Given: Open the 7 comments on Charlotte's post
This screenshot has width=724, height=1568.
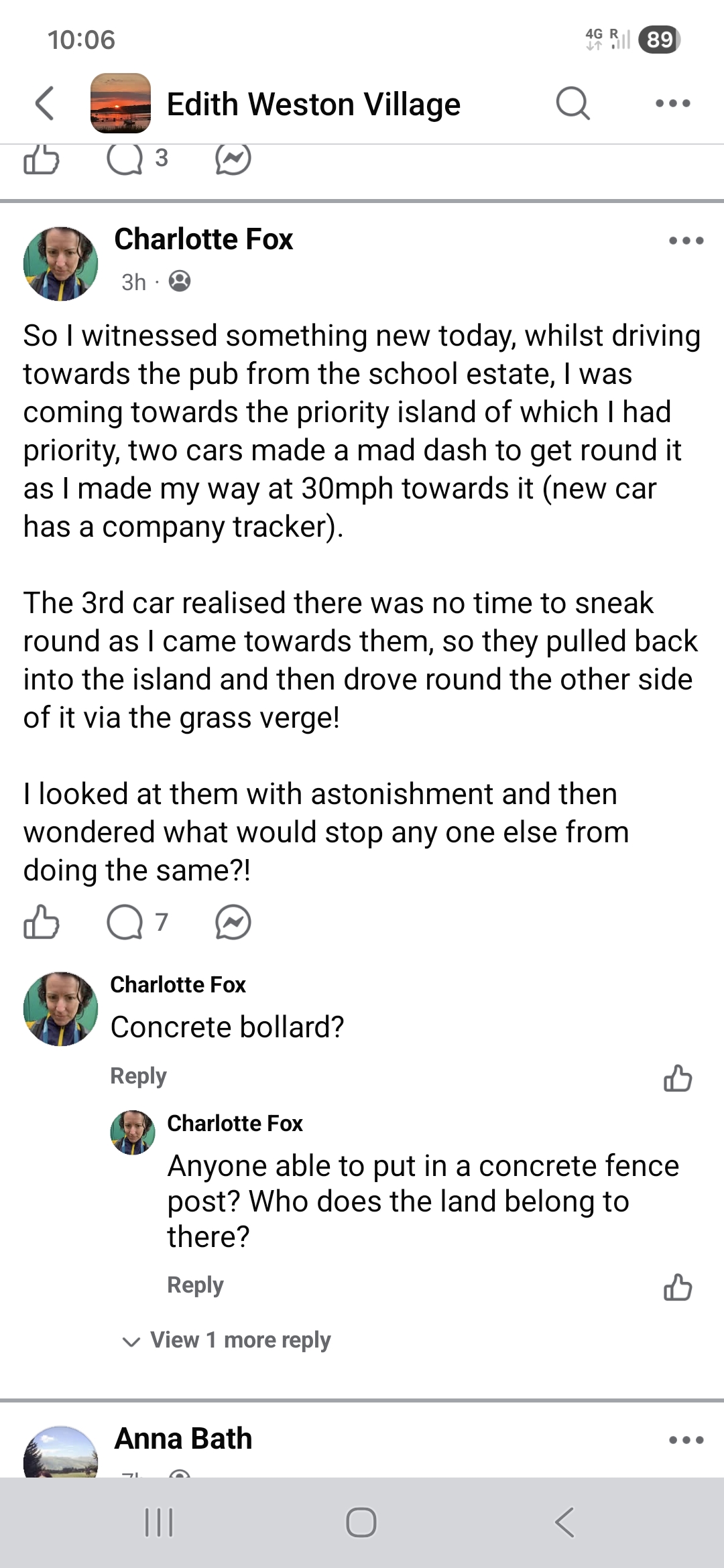Looking at the screenshot, I should pyautogui.click(x=137, y=923).
